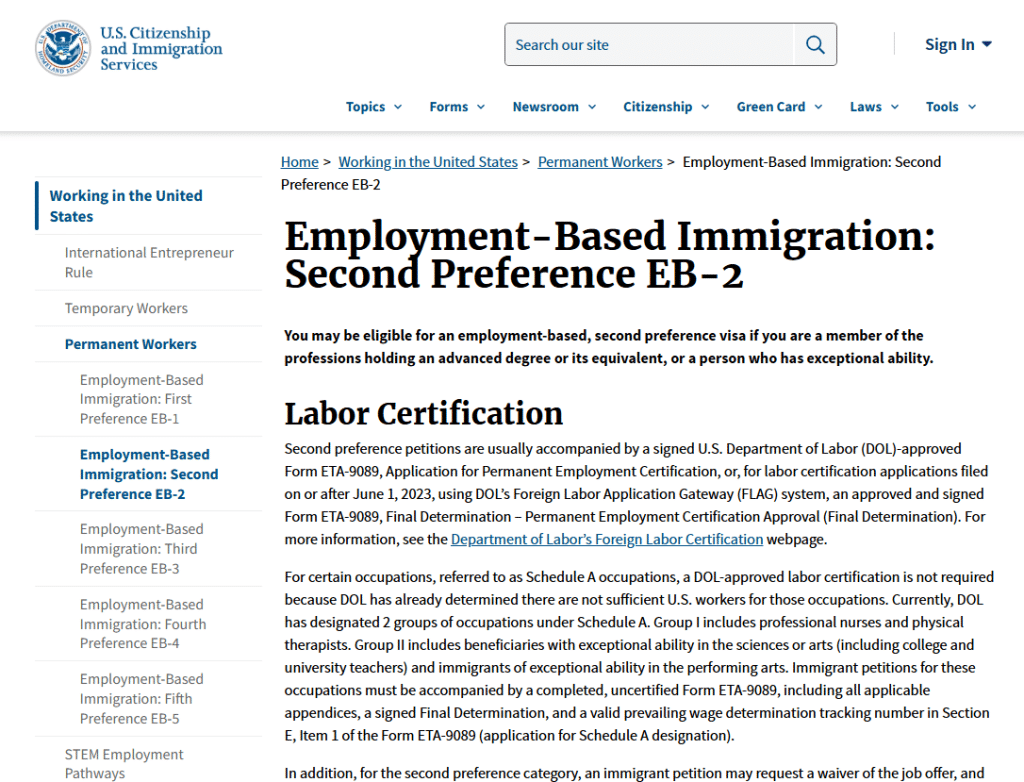This screenshot has width=1024, height=782.
Task: Open the Sign In dropdown
Action: tap(958, 44)
